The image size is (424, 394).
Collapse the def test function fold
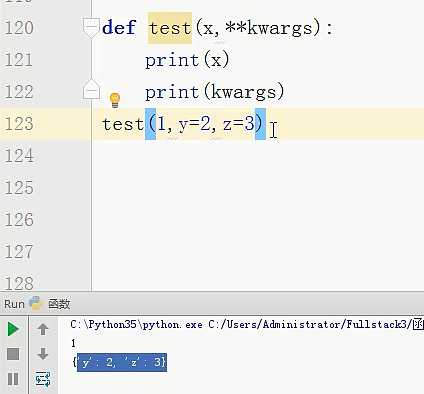point(91,27)
